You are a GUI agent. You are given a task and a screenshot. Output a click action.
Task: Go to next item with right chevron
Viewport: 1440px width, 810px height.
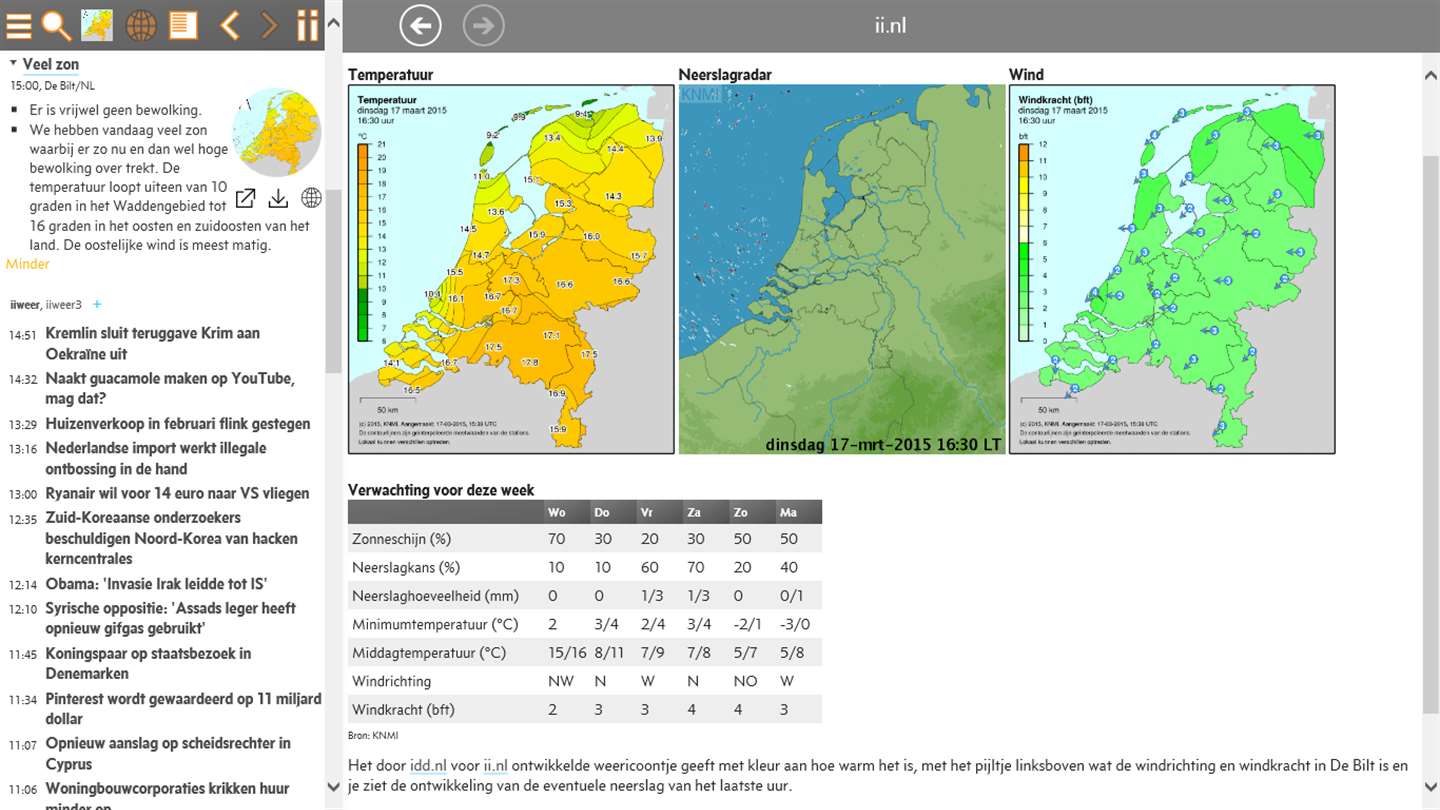coord(269,25)
